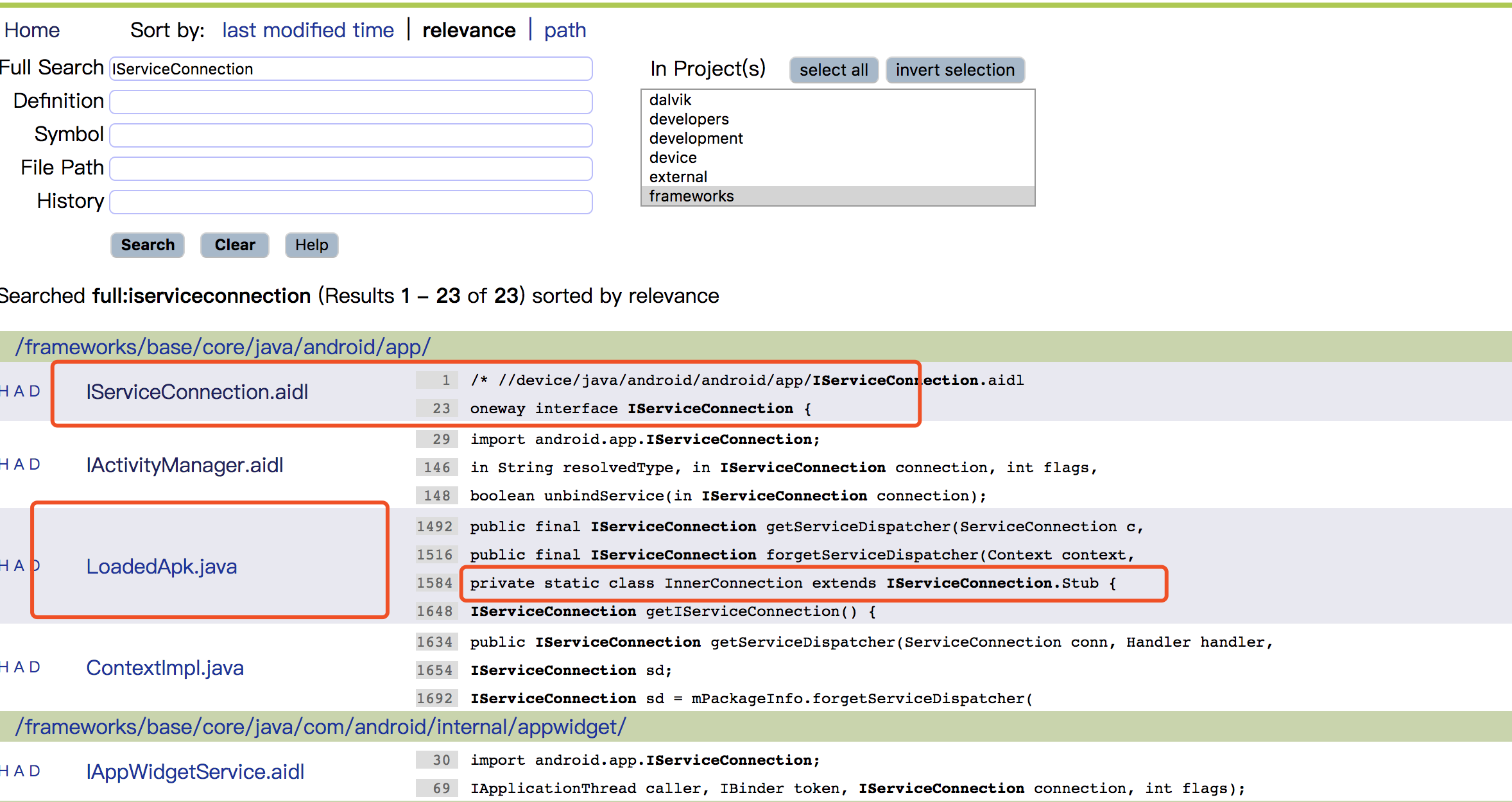Click select all projects button
1512x802 pixels.
[833, 70]
